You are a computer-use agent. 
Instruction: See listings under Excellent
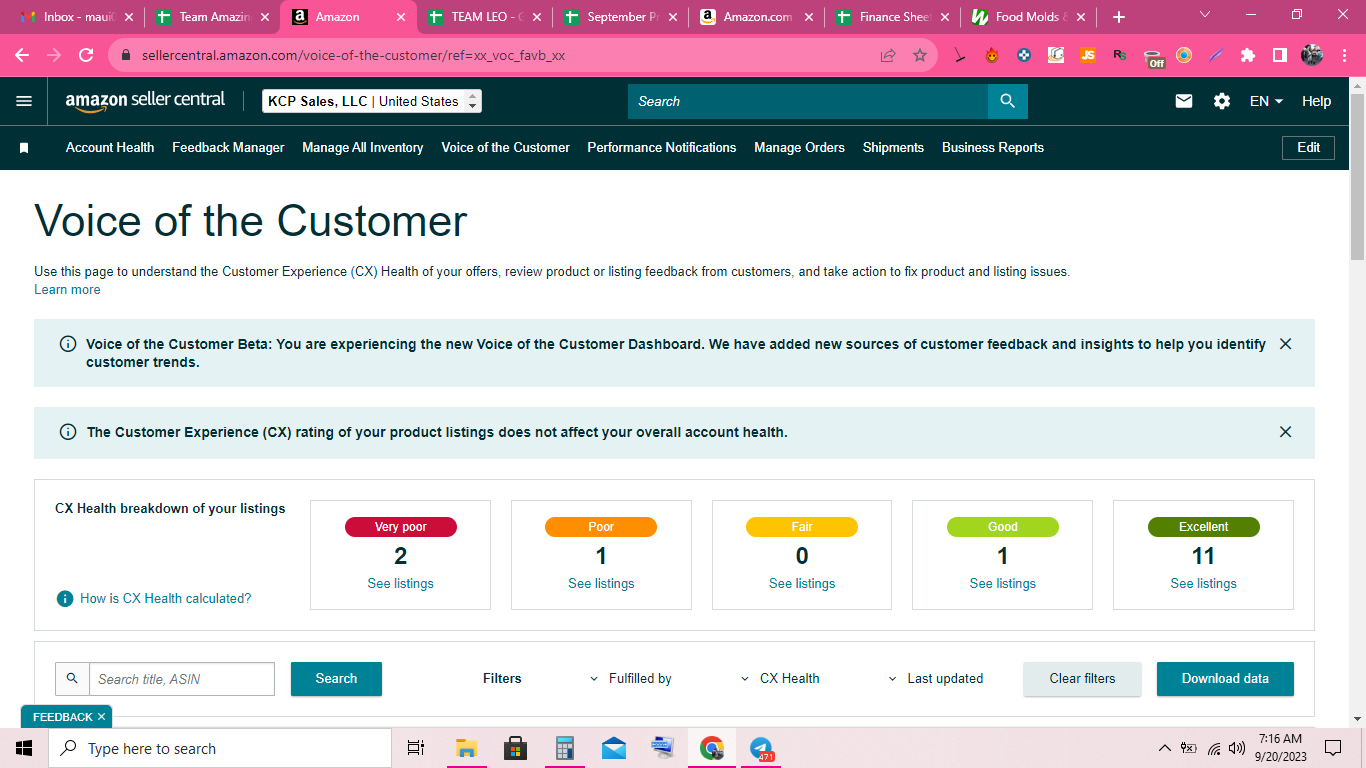pyautogui.click(x=1203, y=584)
